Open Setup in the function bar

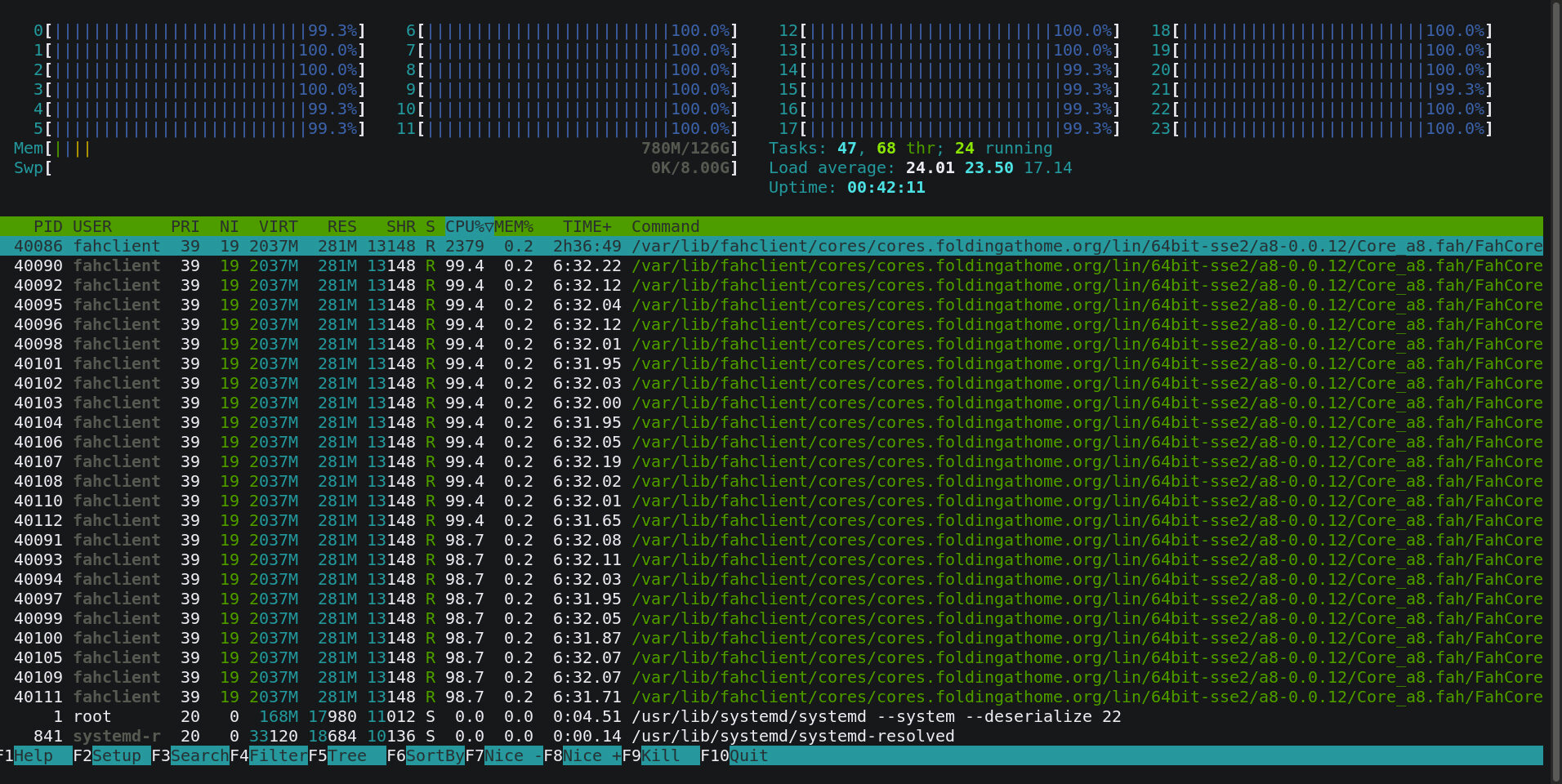pyautogui.click(x=121, y=755)
